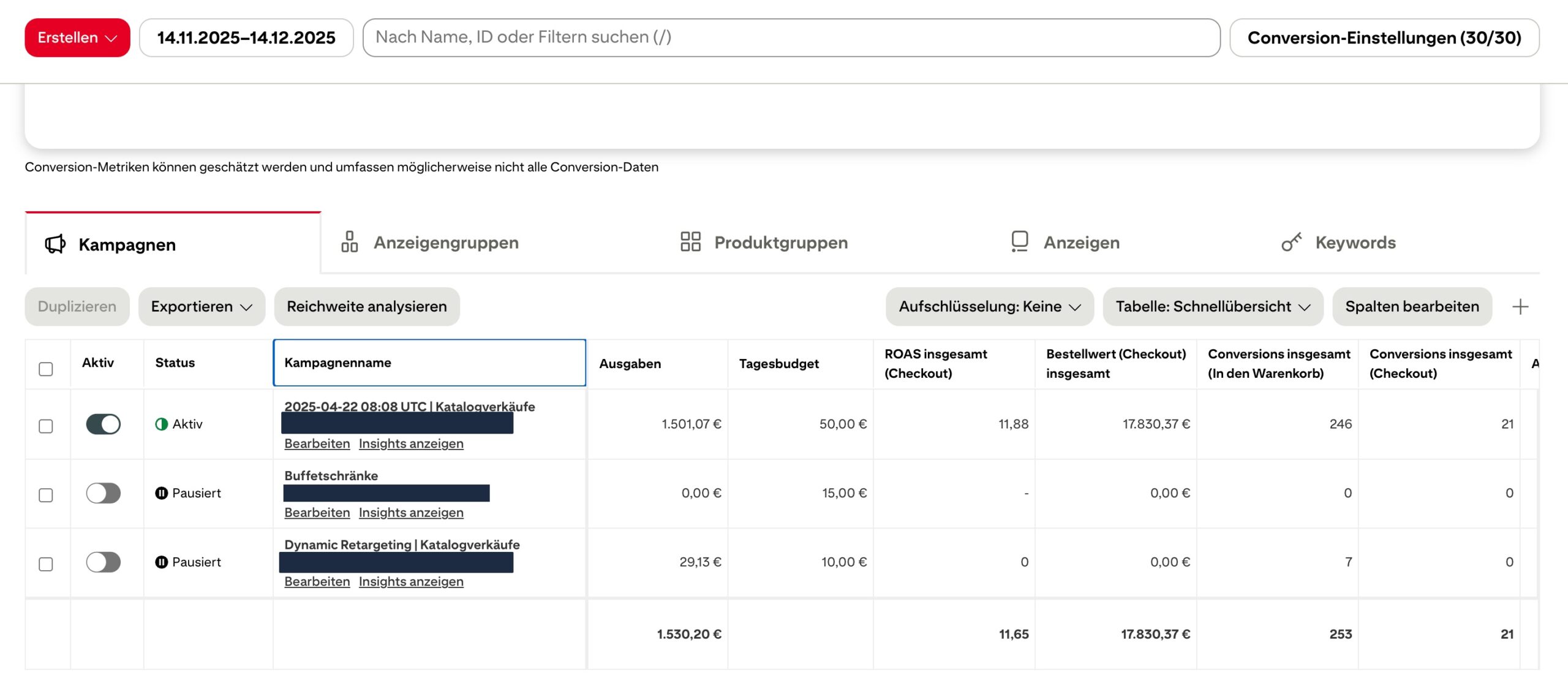The image size is (1568, 678).
Task: Click the Anzeigengruppen blocks icon
Action: [350, 242]
